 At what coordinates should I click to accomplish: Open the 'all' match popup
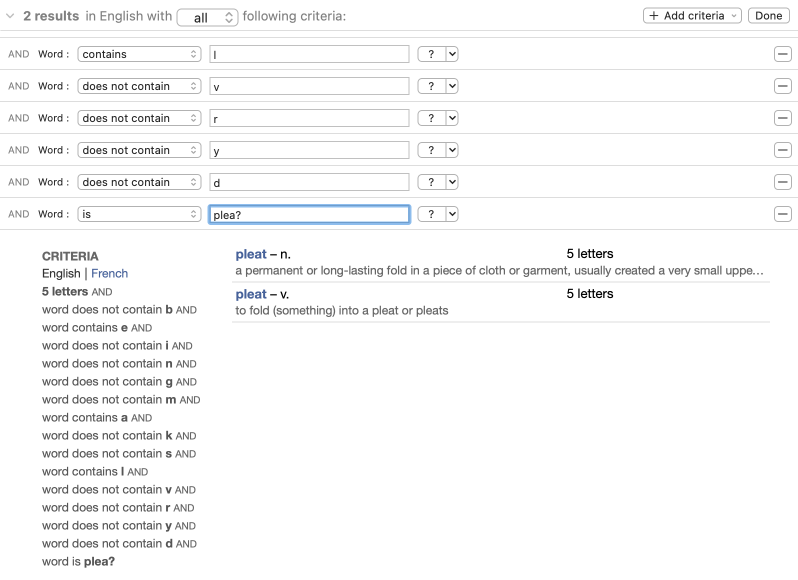(x=207, y=17)
